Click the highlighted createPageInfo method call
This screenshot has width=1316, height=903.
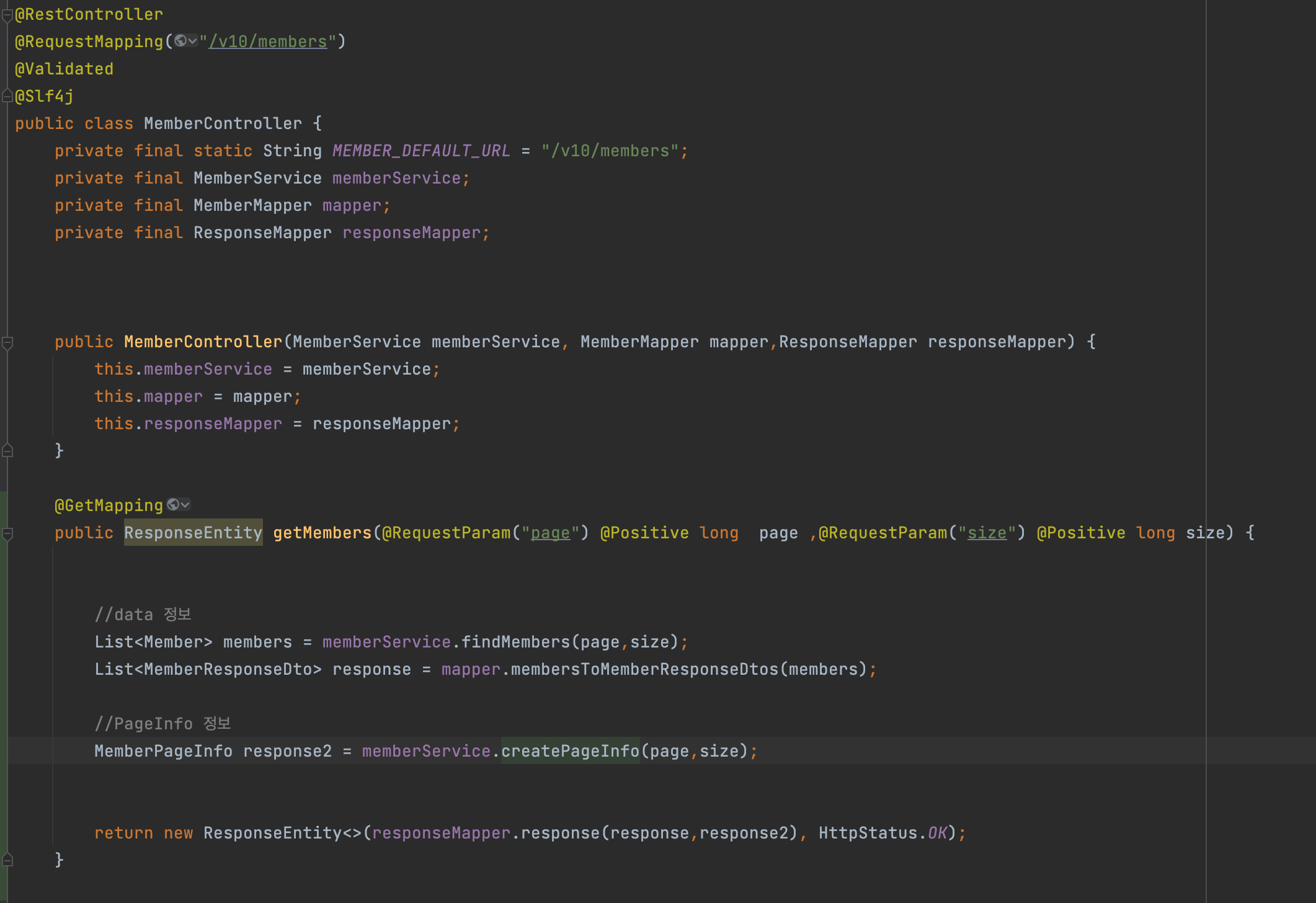pos(570,751)
